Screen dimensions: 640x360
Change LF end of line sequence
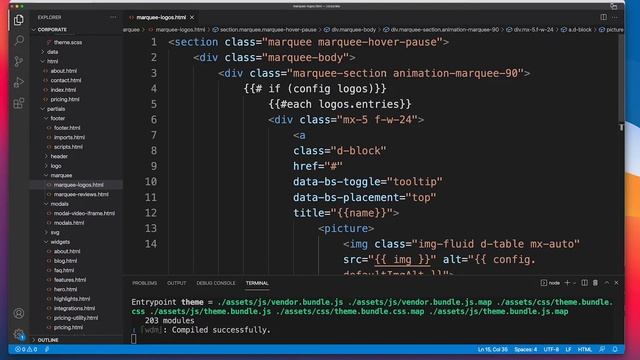[x=568, y=349]
